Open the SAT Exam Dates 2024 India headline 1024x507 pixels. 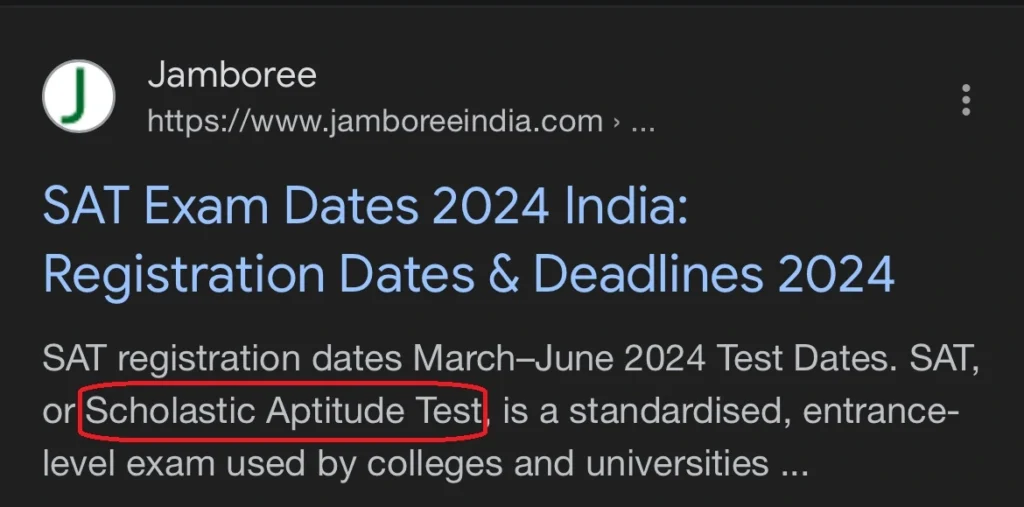click(x=366, y=208)
